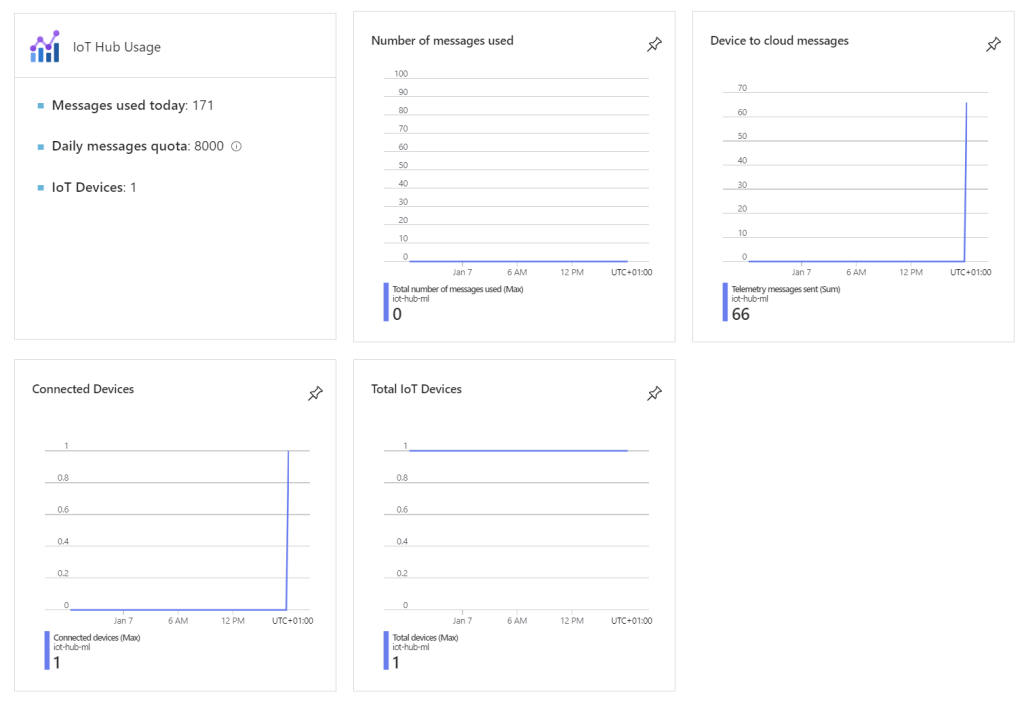Pin the Connected Devices chart
This screenshot has width=1024, height=703.
[315, 394]
